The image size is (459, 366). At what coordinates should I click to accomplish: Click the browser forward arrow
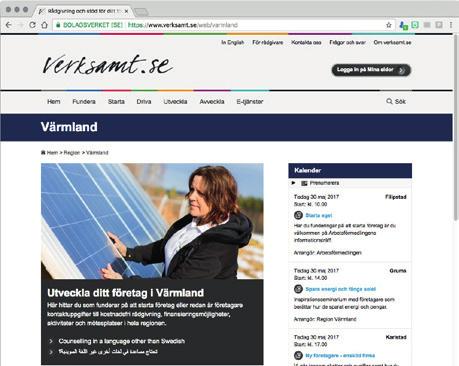[x=21, y=25]
